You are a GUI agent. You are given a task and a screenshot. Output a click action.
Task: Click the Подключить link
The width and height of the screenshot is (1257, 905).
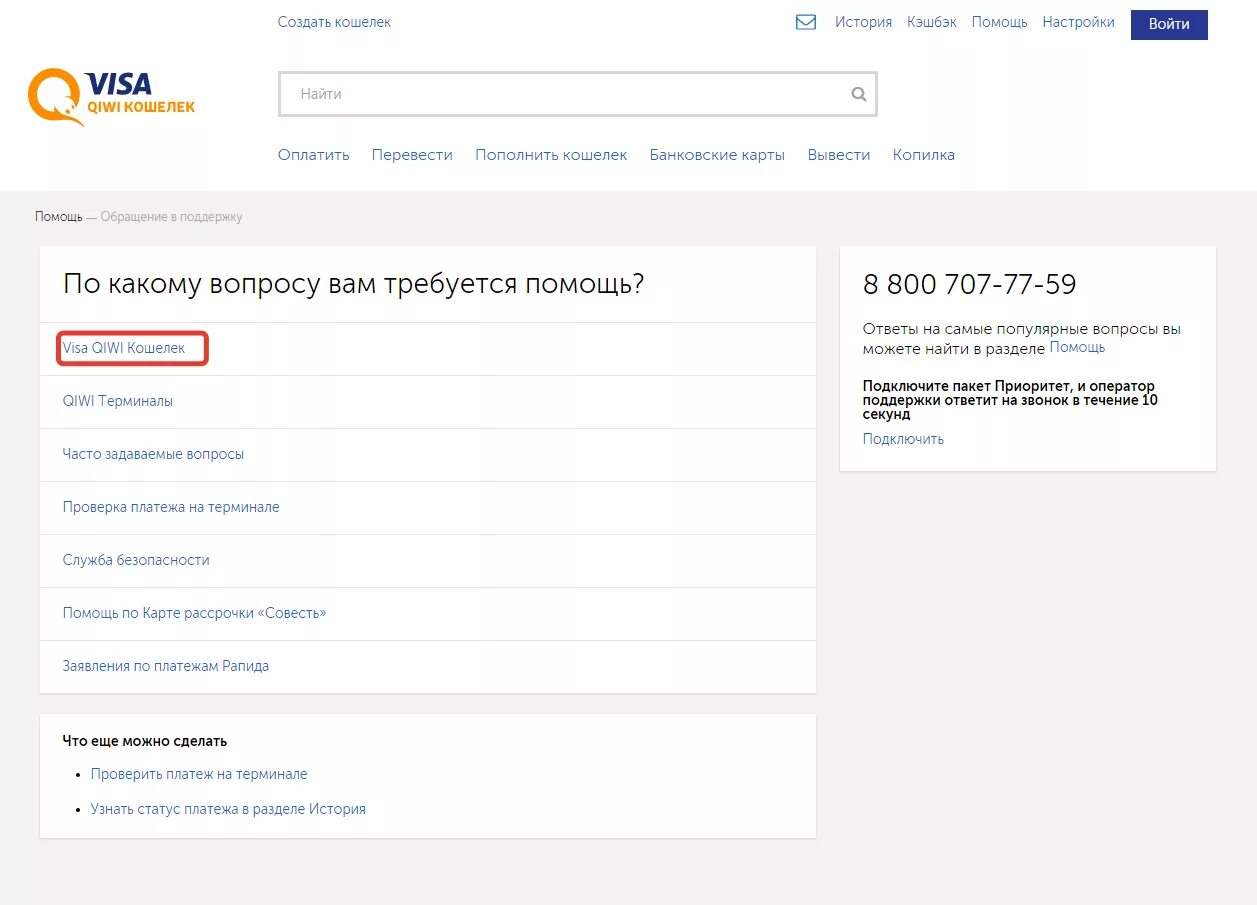tap(903, 439)
